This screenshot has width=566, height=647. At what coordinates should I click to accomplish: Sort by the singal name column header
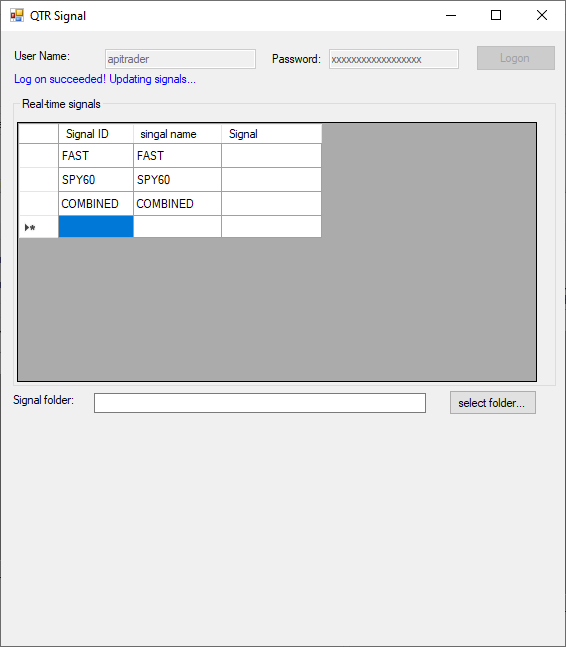[177, 134]
